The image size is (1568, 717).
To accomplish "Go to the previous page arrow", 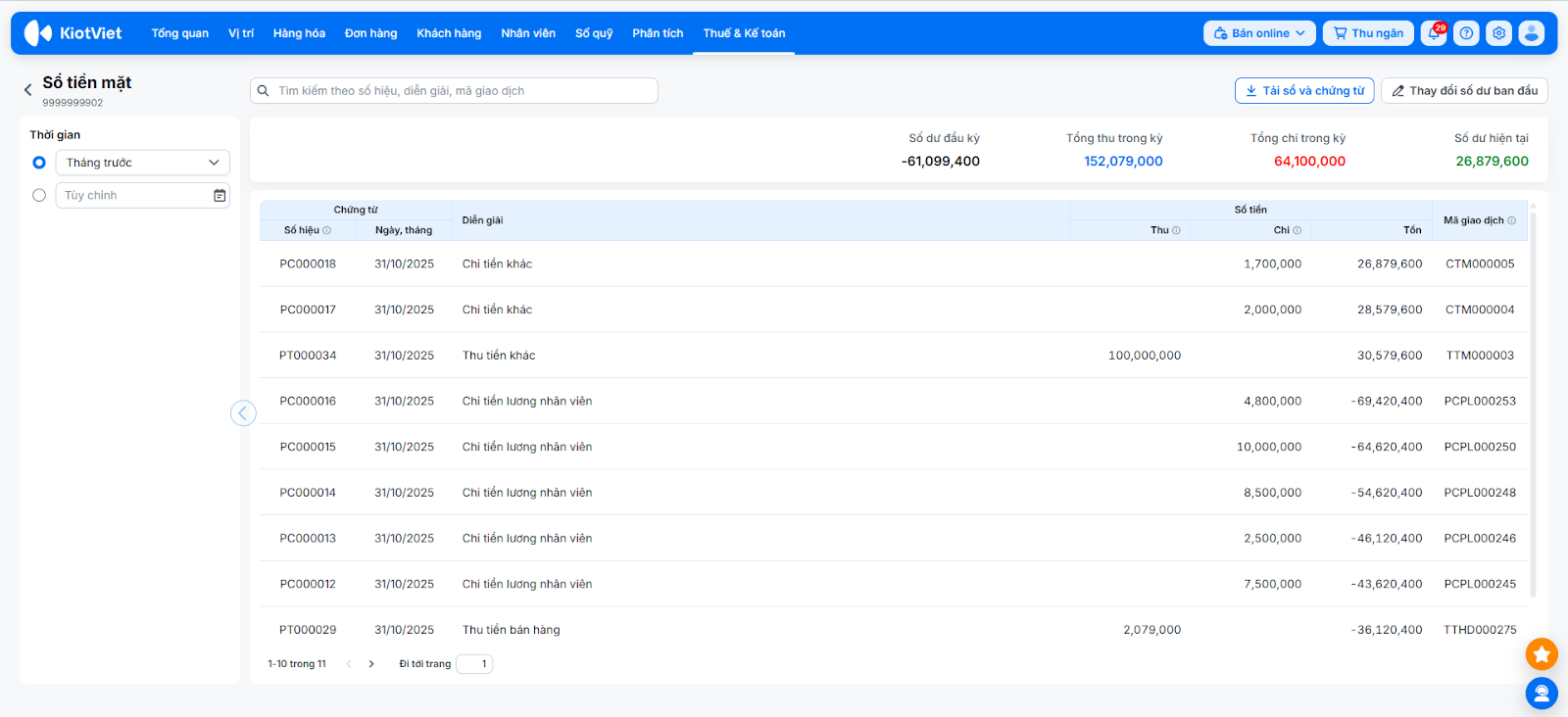I will [x=349, y=664].
